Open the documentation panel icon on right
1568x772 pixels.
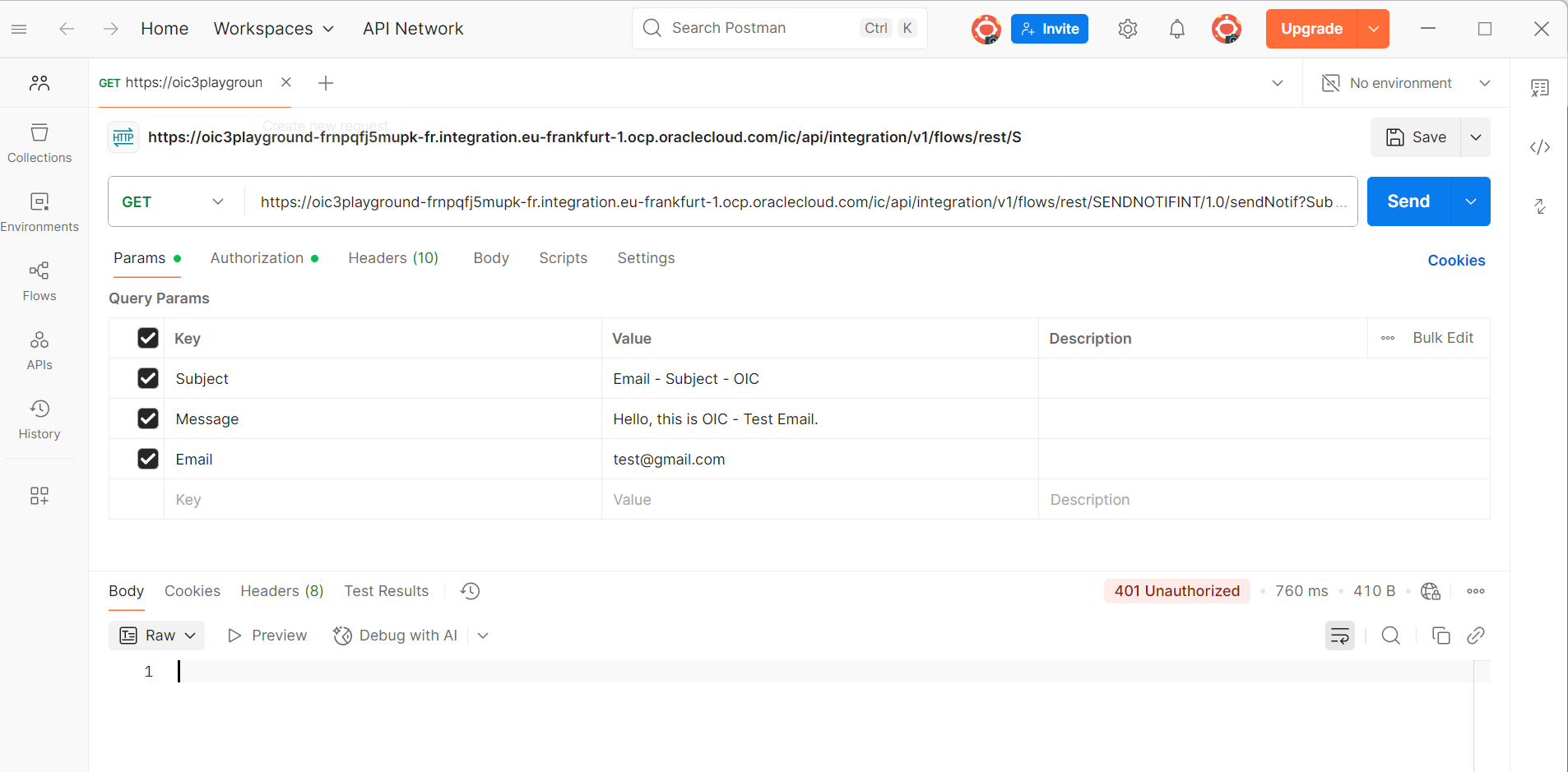click(x=1540, y=88)
